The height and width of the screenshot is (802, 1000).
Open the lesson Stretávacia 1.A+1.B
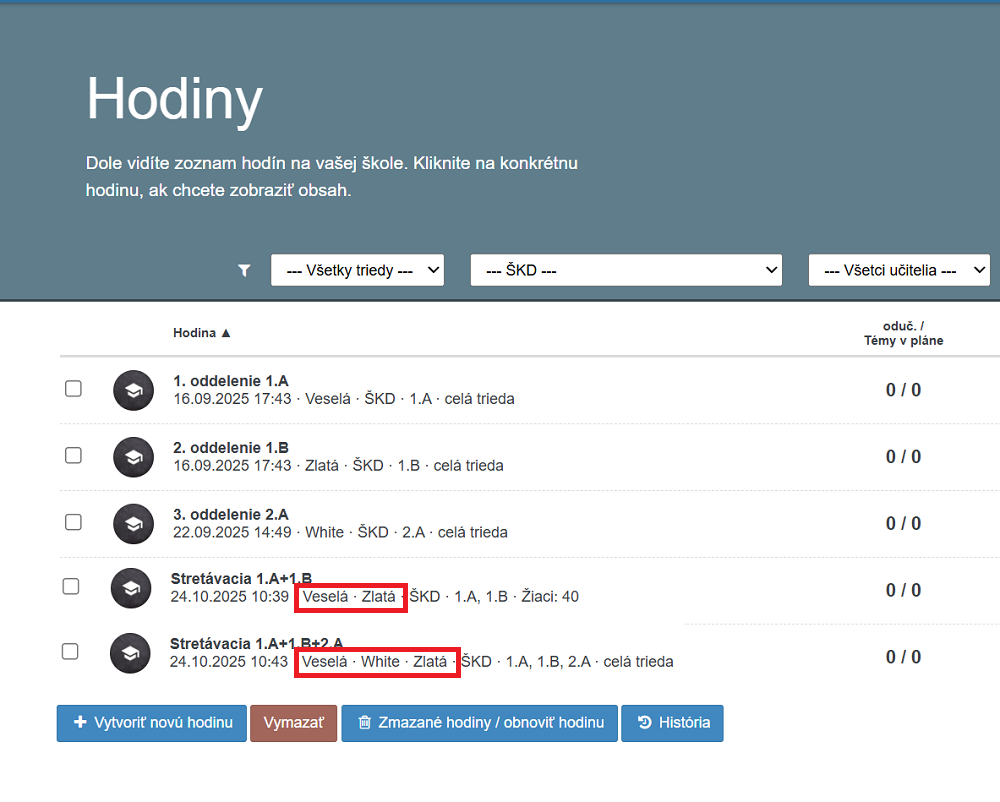coord(241,578)
